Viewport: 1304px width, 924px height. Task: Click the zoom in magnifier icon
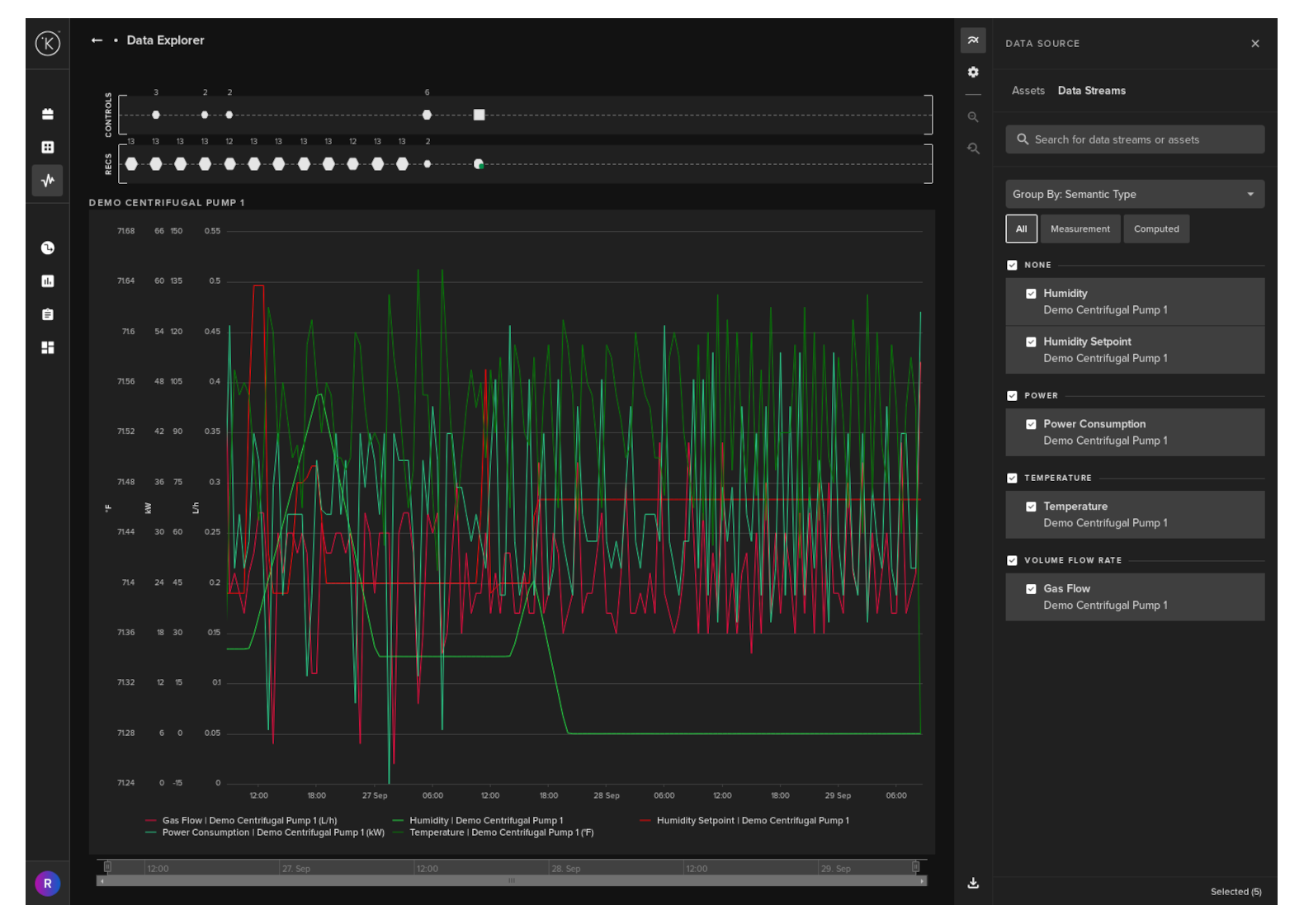click(973, 117)
